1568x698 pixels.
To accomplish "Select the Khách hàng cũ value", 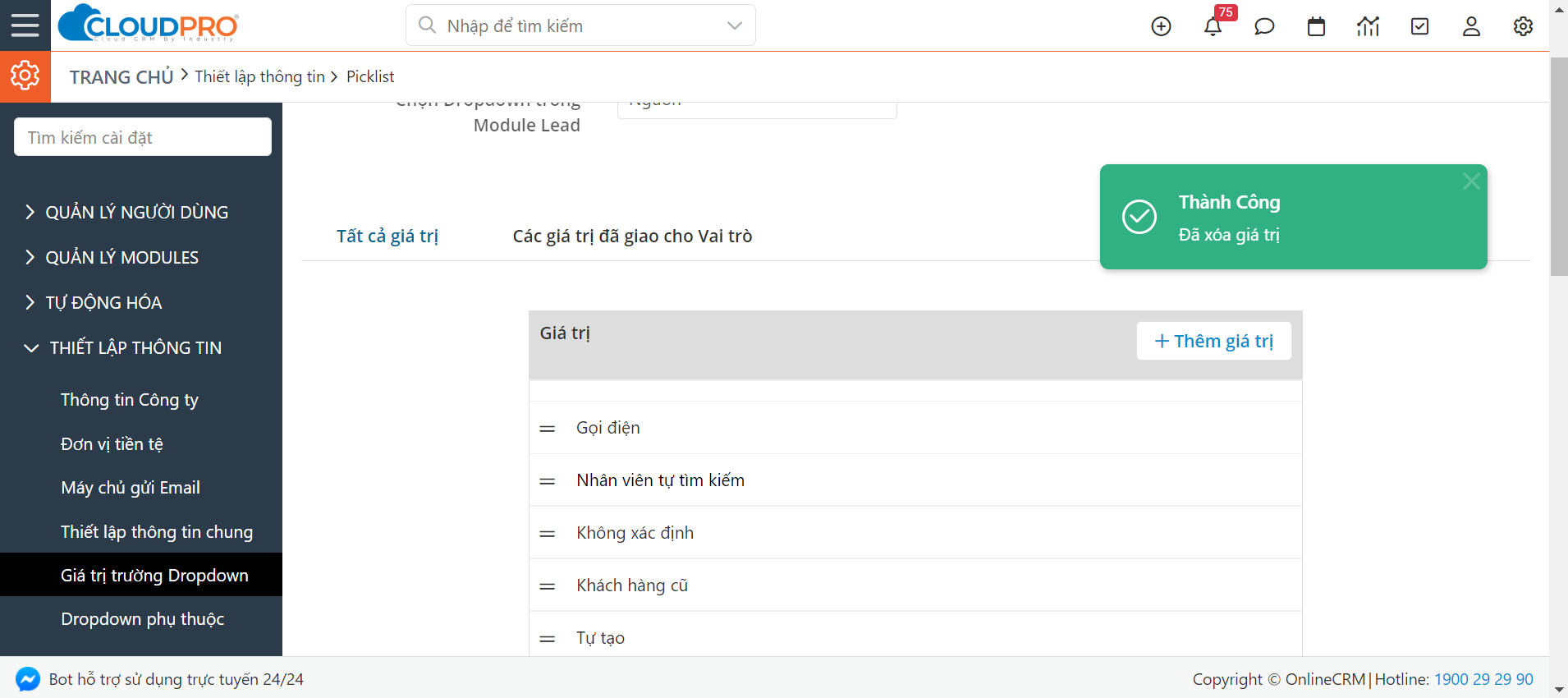I will 632,585.
